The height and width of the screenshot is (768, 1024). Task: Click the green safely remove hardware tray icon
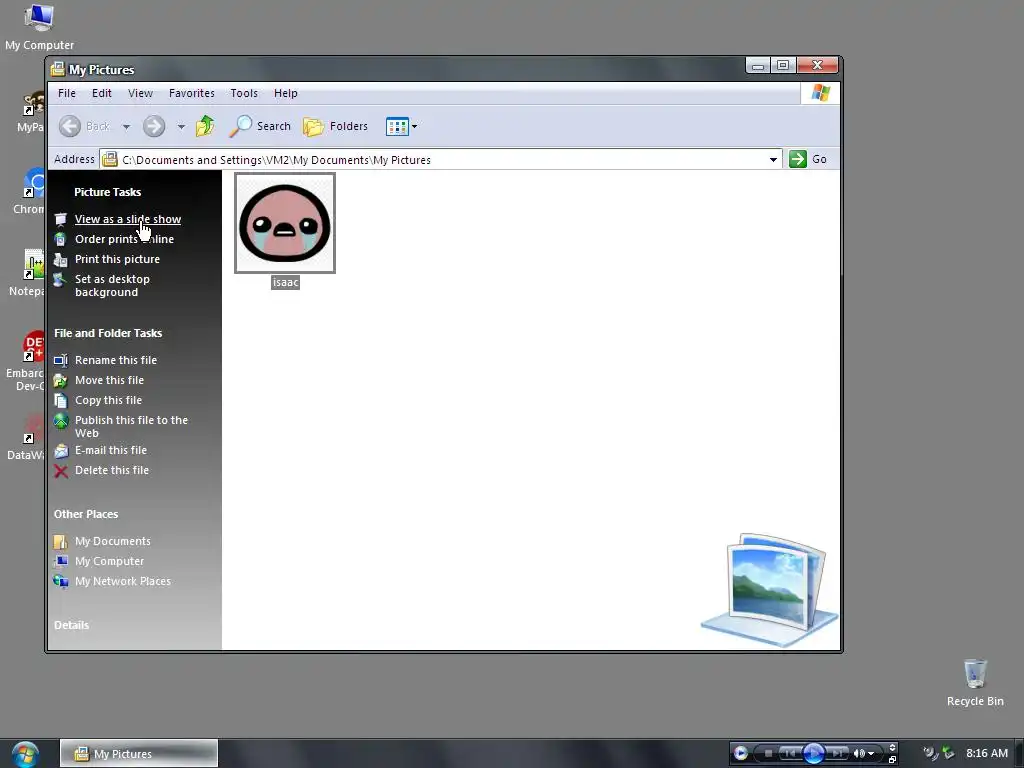(x=948, y=753)
